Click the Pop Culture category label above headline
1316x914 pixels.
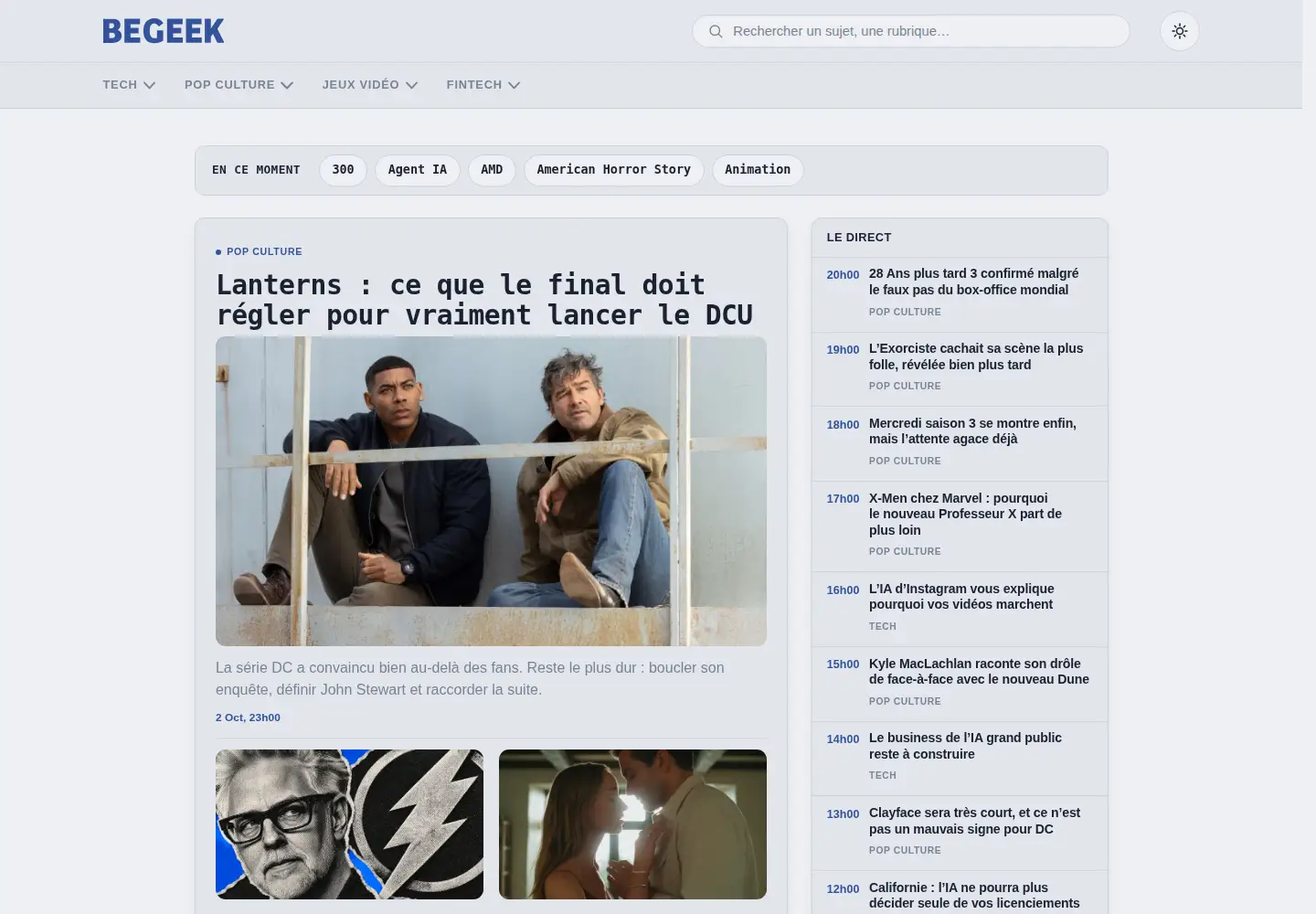coord(264,251)
